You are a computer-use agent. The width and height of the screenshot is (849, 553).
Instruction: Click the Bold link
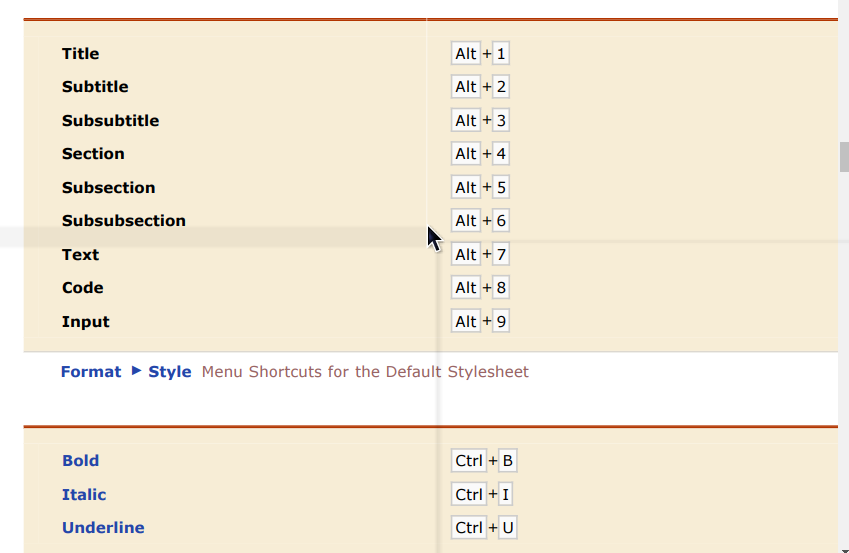tap(80, 461)
